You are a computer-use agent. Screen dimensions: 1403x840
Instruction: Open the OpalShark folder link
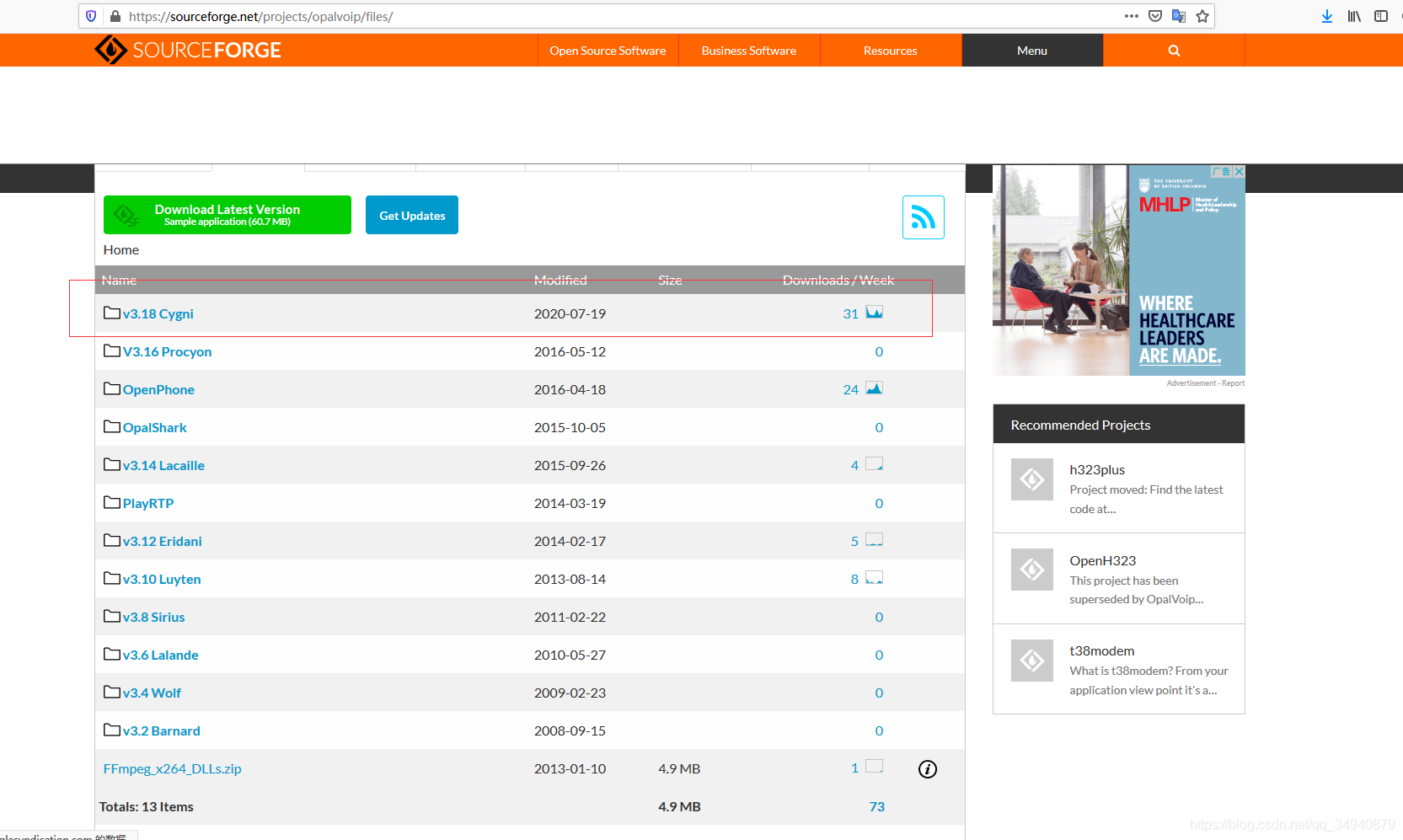(x=155, y=427)
